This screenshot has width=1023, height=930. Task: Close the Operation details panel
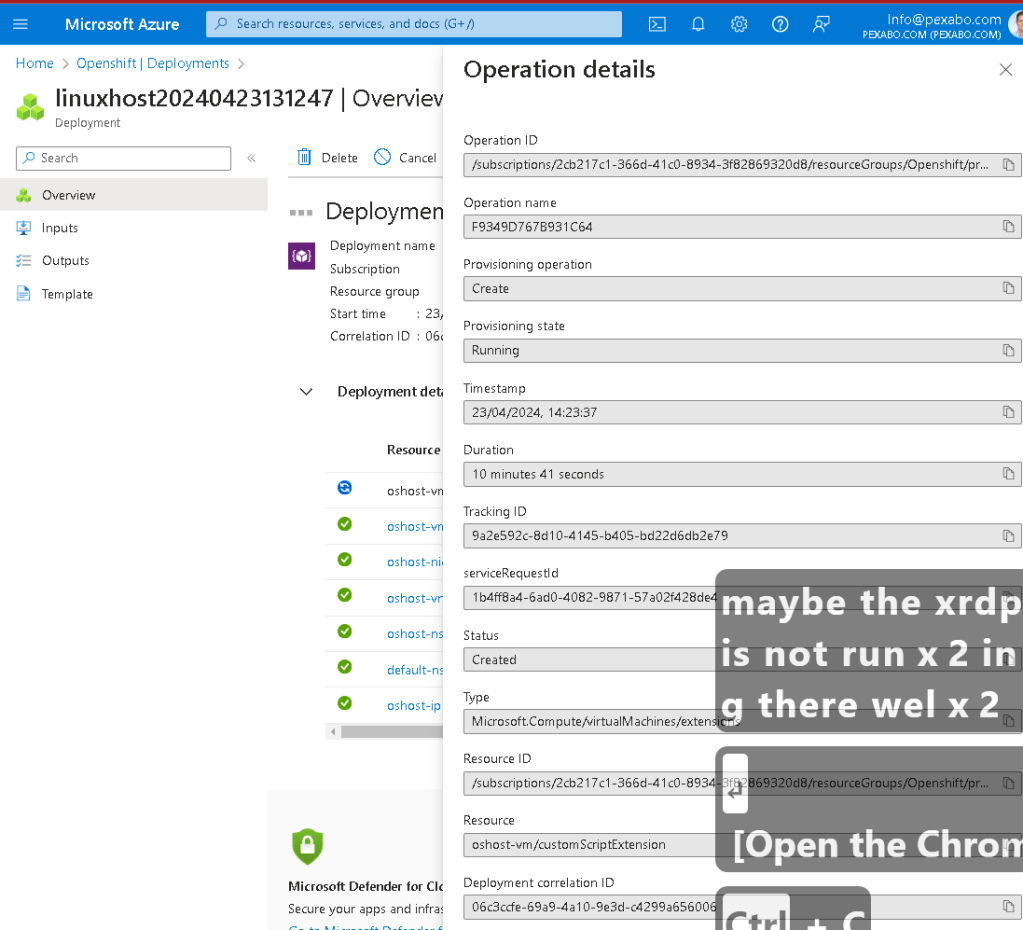coord(1005,70)
